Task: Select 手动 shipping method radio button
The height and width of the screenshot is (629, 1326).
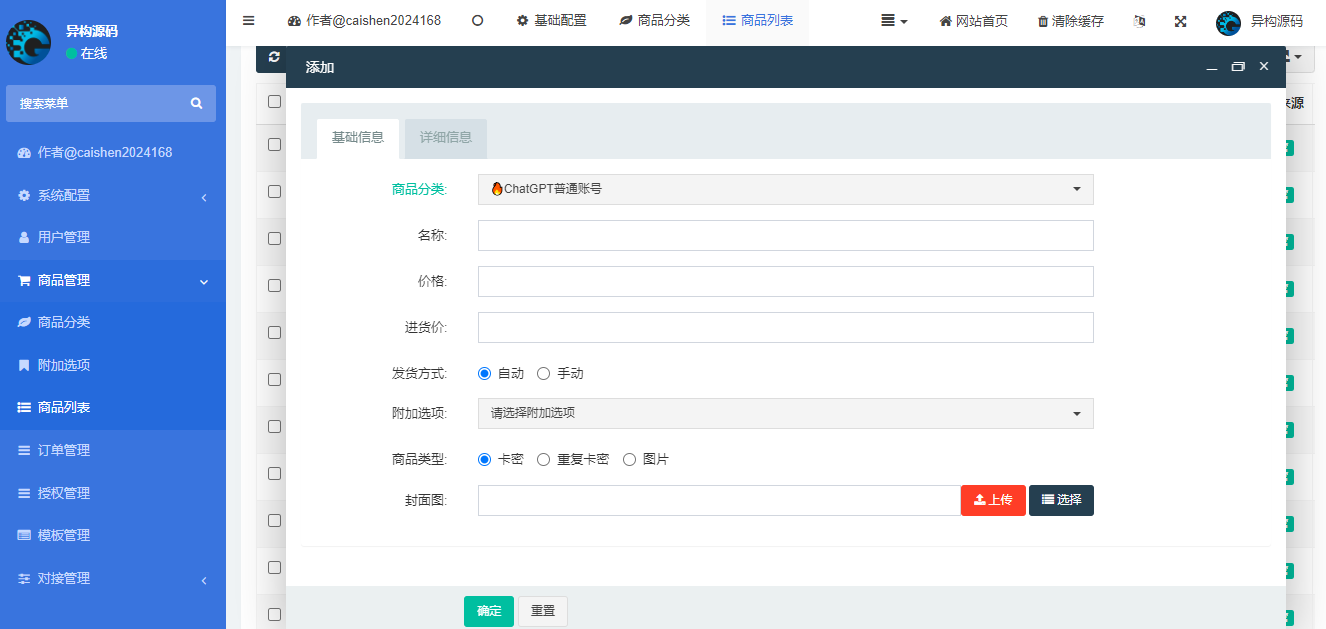Action: [545, 373]
